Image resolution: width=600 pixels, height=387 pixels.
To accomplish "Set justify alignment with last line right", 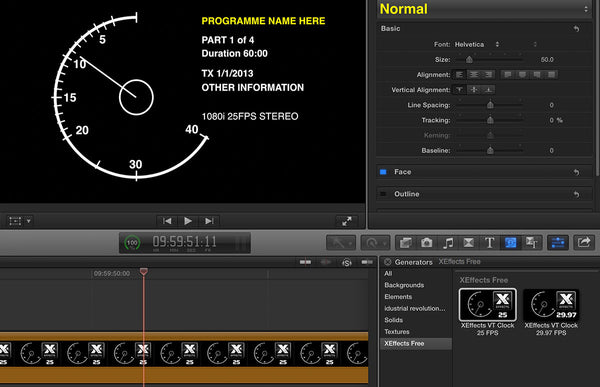I will point(537,75).
